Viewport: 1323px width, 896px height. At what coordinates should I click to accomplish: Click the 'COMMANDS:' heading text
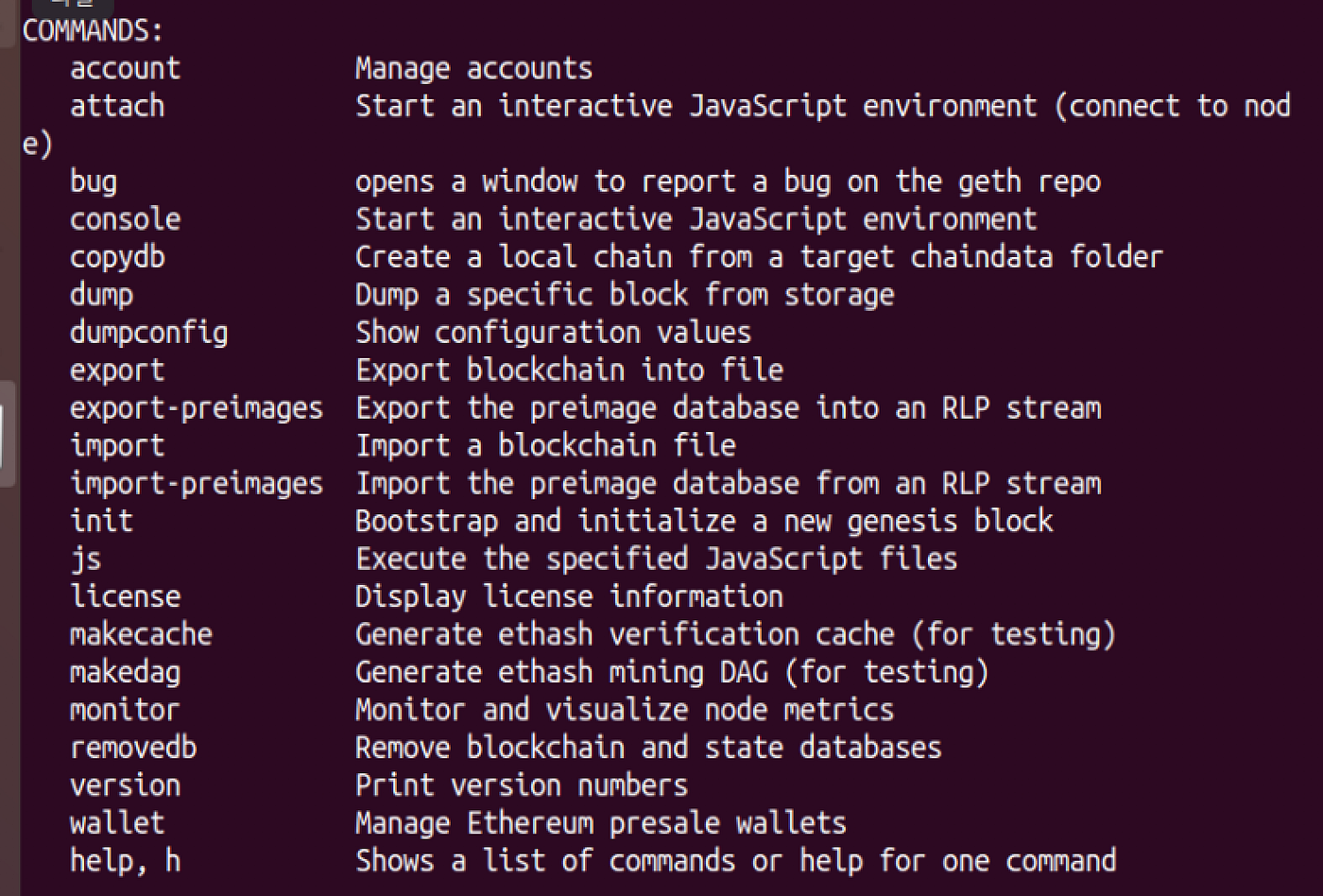click(x=93, y=30)
